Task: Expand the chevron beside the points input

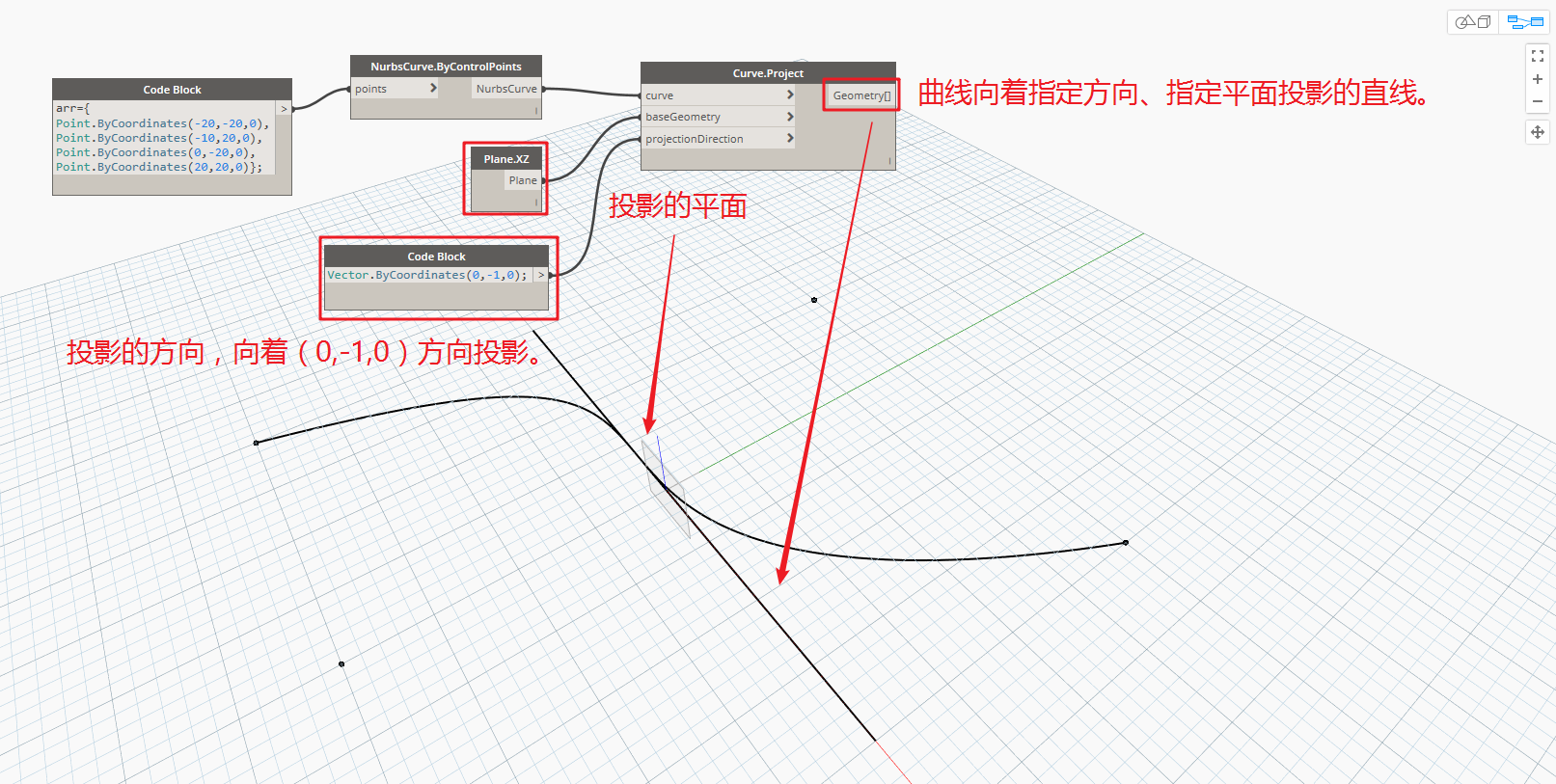Action: (433, 88)
